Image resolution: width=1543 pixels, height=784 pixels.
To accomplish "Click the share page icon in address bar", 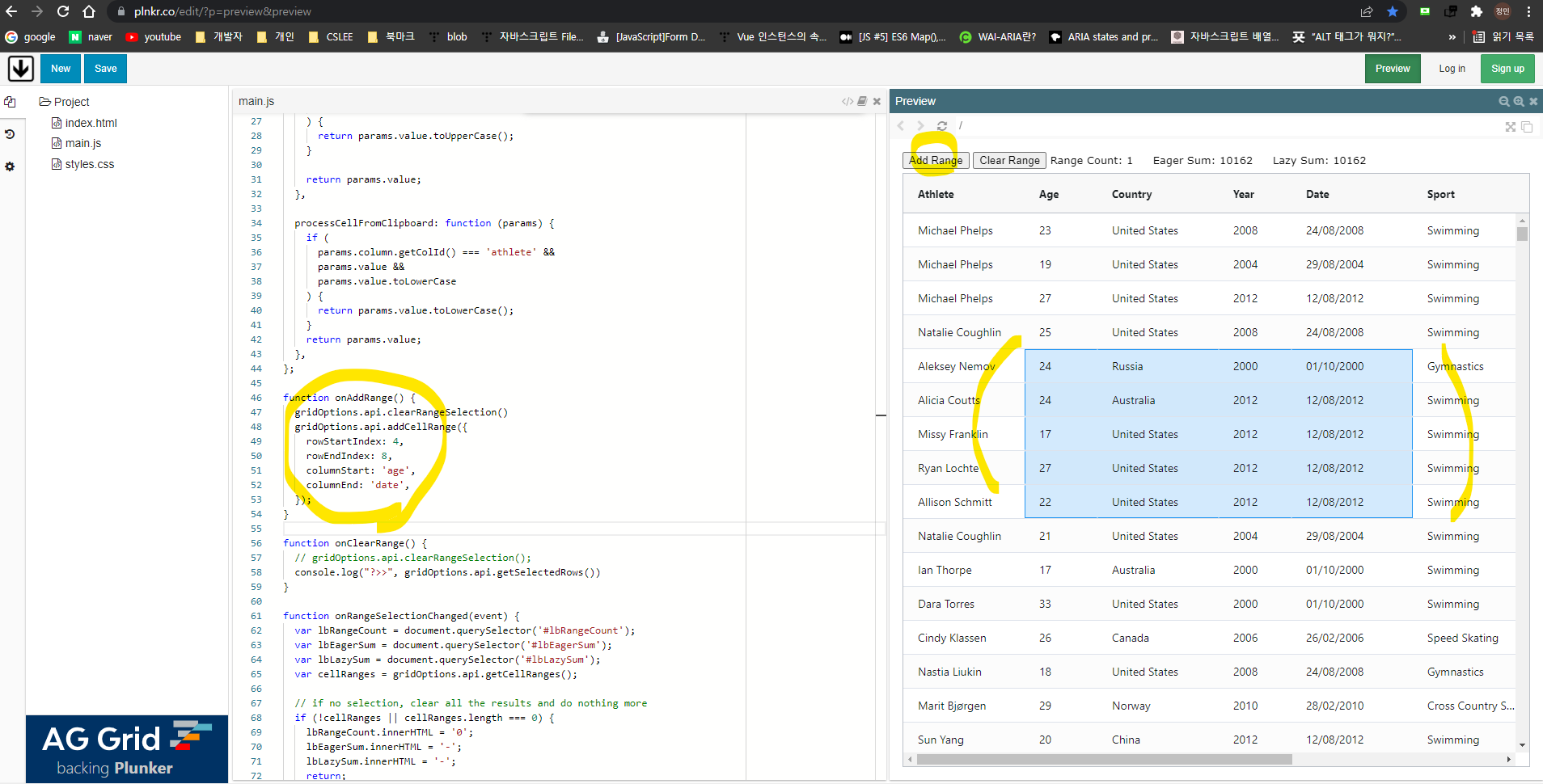I will [x=1367, y=11].
